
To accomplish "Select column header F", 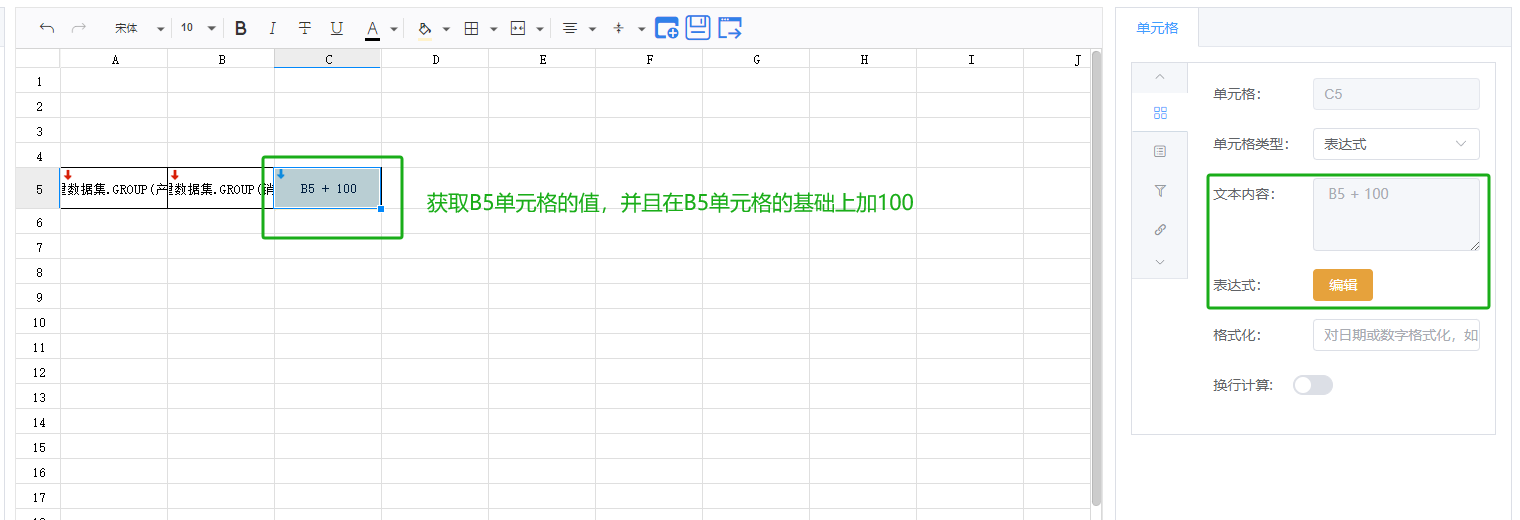I will [649, 60].
